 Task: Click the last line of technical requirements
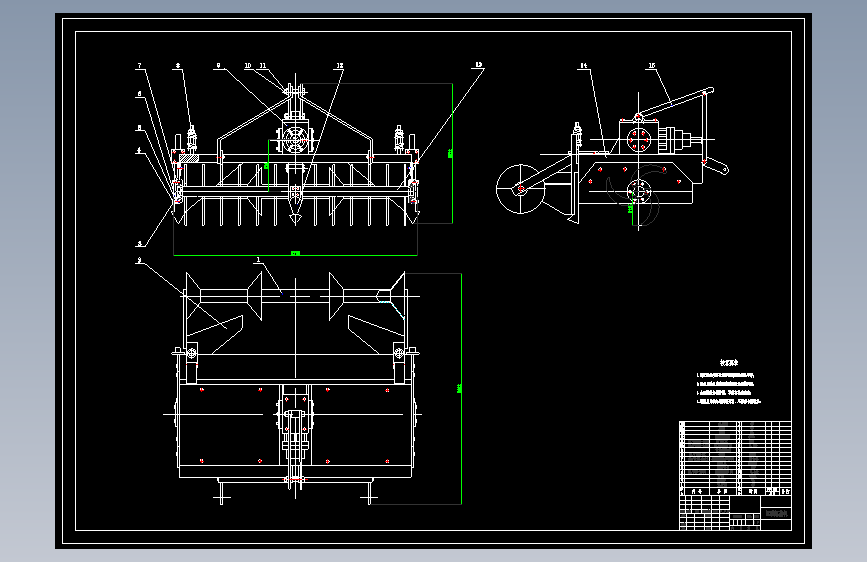coord(729,402)
